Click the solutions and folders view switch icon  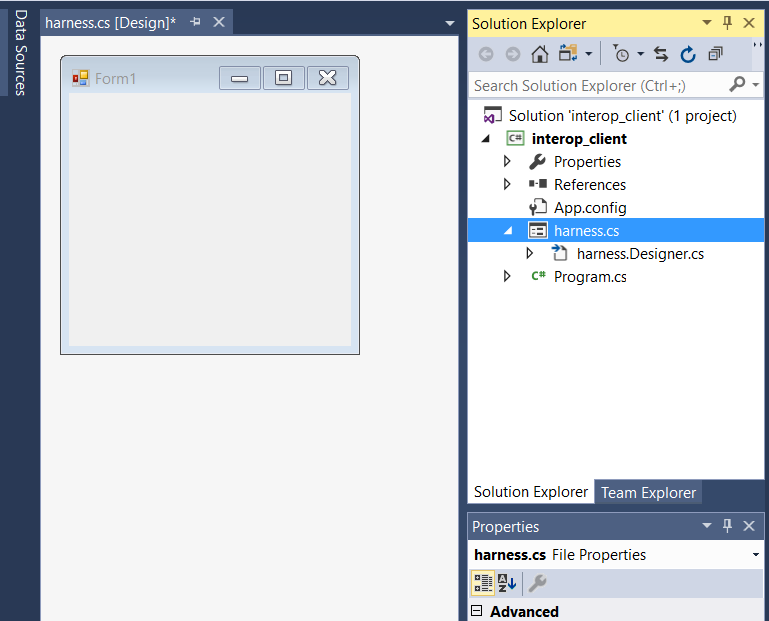[568, 53]
